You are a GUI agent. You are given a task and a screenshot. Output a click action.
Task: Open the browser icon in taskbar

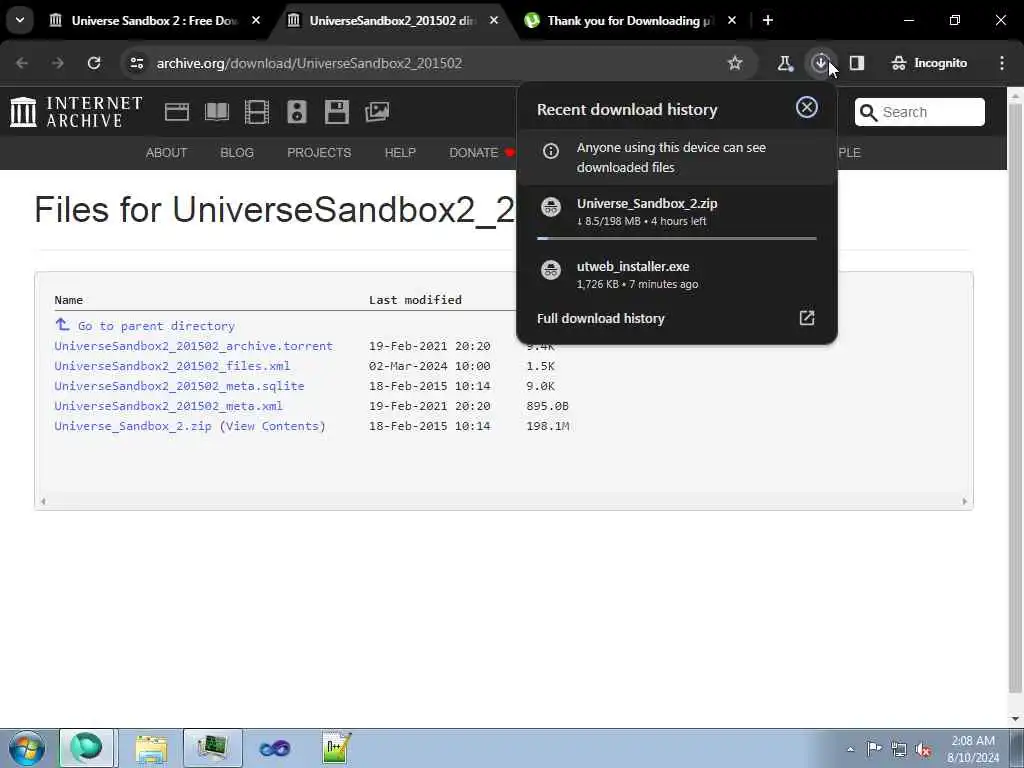click(x=87, y=748)
